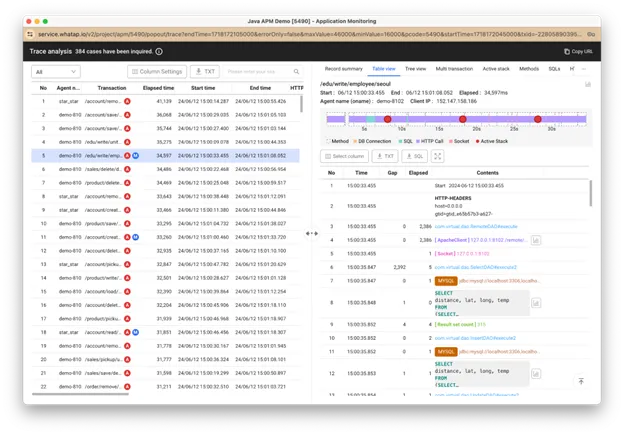Sort by End time column header
The image size is (624, 435).
click(260, 88)
